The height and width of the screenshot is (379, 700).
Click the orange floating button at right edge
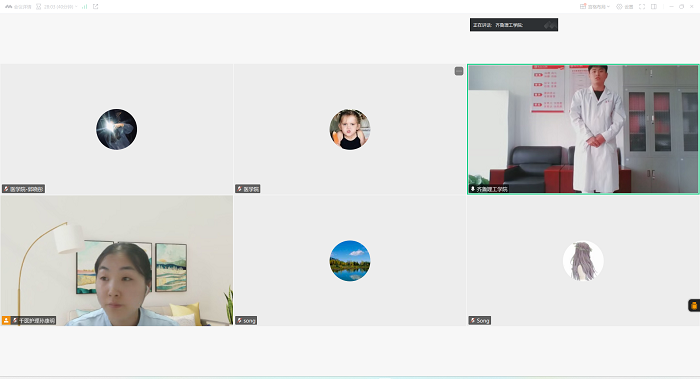tap(694, 305)
